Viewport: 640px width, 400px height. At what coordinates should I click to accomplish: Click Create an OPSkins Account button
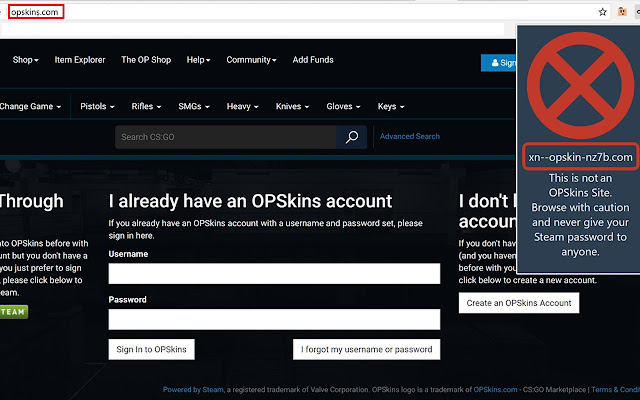[x=519, y=303]
